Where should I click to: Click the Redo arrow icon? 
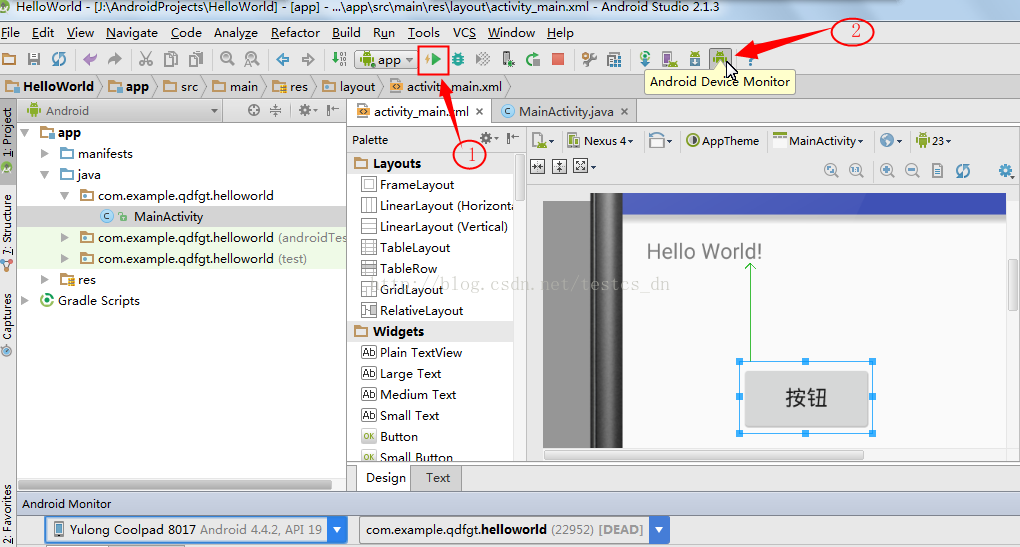coord(114,59)
